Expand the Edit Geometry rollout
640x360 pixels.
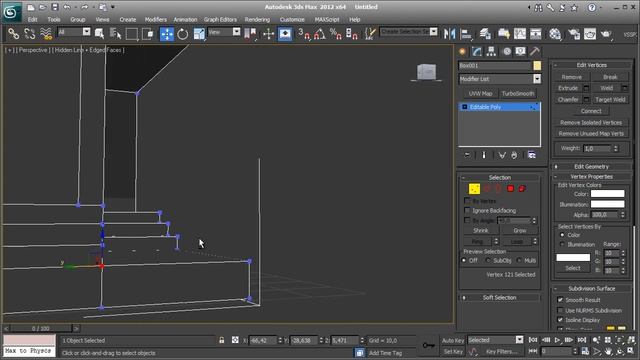point(591,167)
